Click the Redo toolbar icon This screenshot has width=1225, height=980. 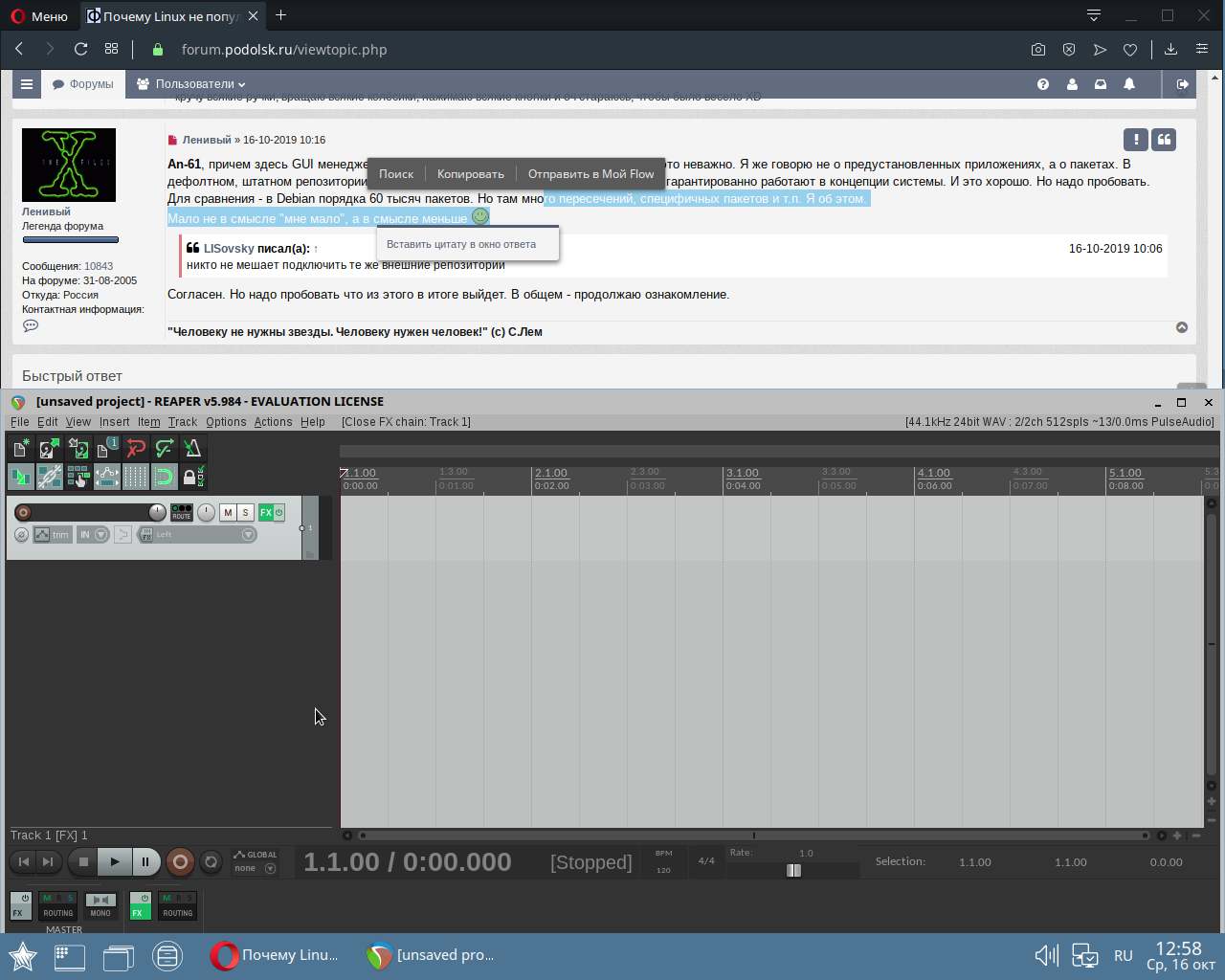[x=165, y=448]
